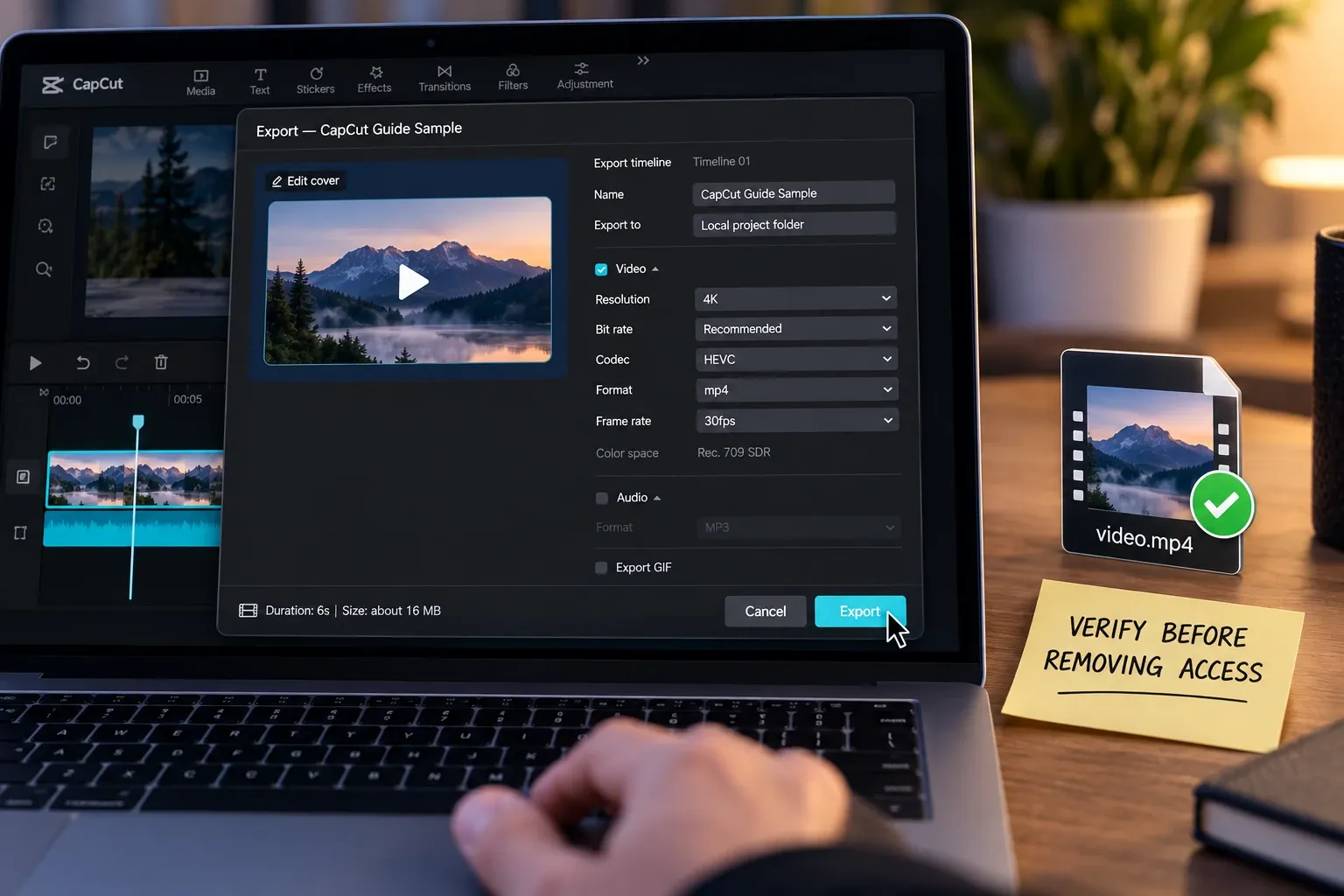Open the Frame rate dropdown showing 30fps
1344x896 pixels.
(x=798, y=421)
